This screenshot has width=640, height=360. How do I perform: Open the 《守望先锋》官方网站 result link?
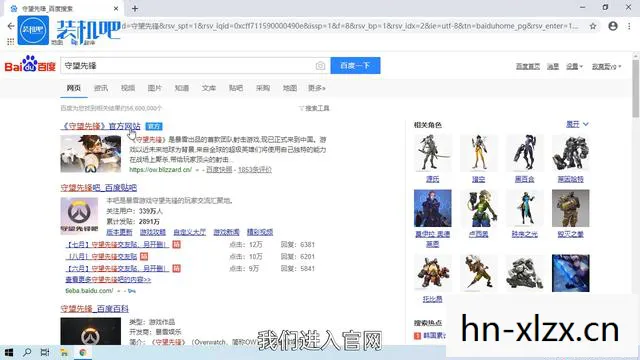(100, 126)
